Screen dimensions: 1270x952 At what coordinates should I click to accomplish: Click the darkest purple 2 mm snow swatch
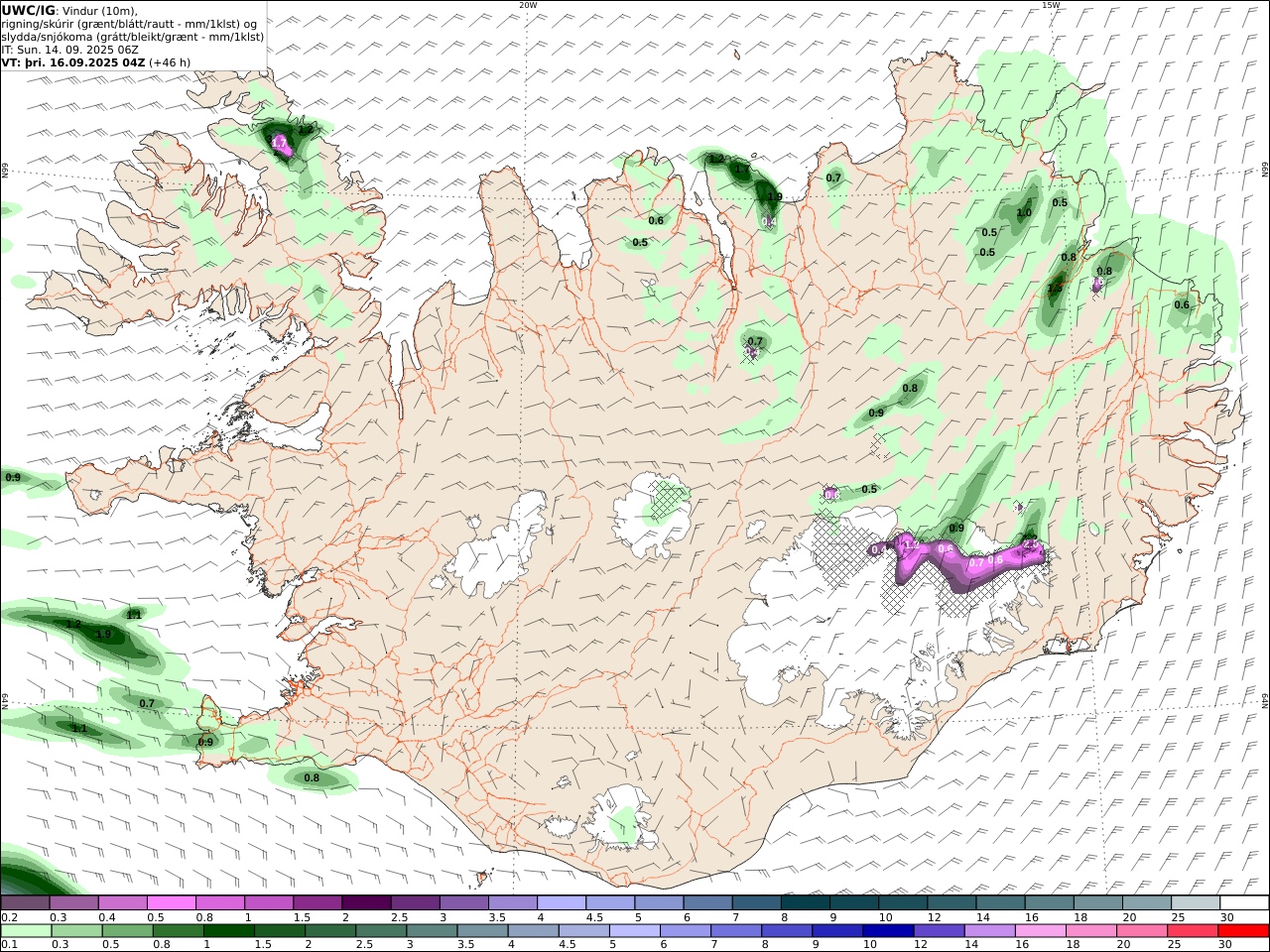coord(366,903)
